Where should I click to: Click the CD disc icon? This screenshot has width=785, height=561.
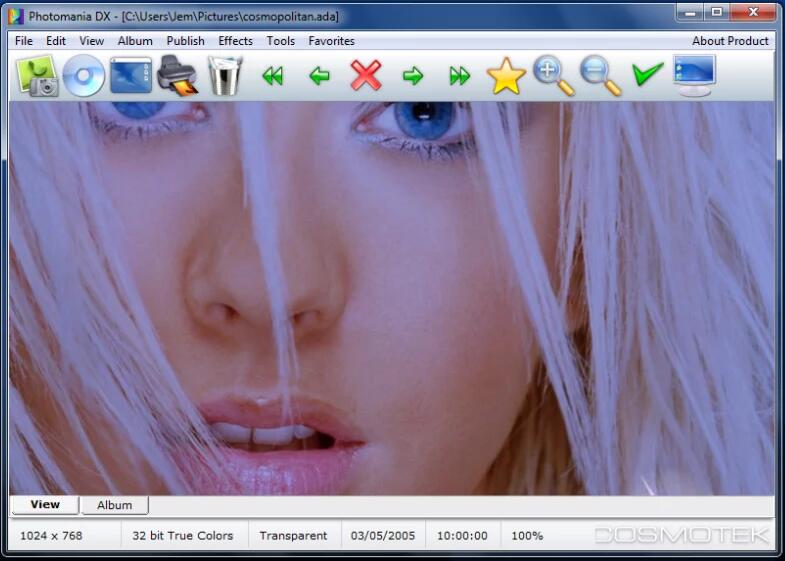click(83, 76)
